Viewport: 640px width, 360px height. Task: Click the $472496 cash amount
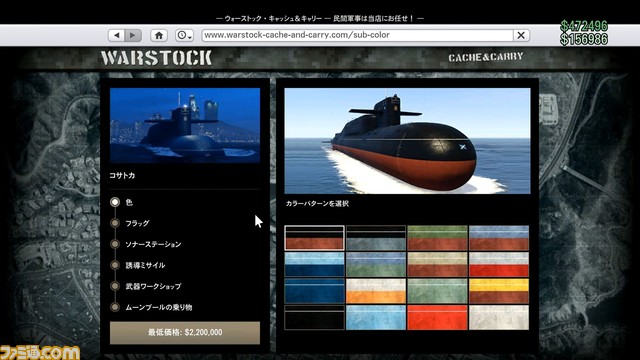[x=584, y=26]
